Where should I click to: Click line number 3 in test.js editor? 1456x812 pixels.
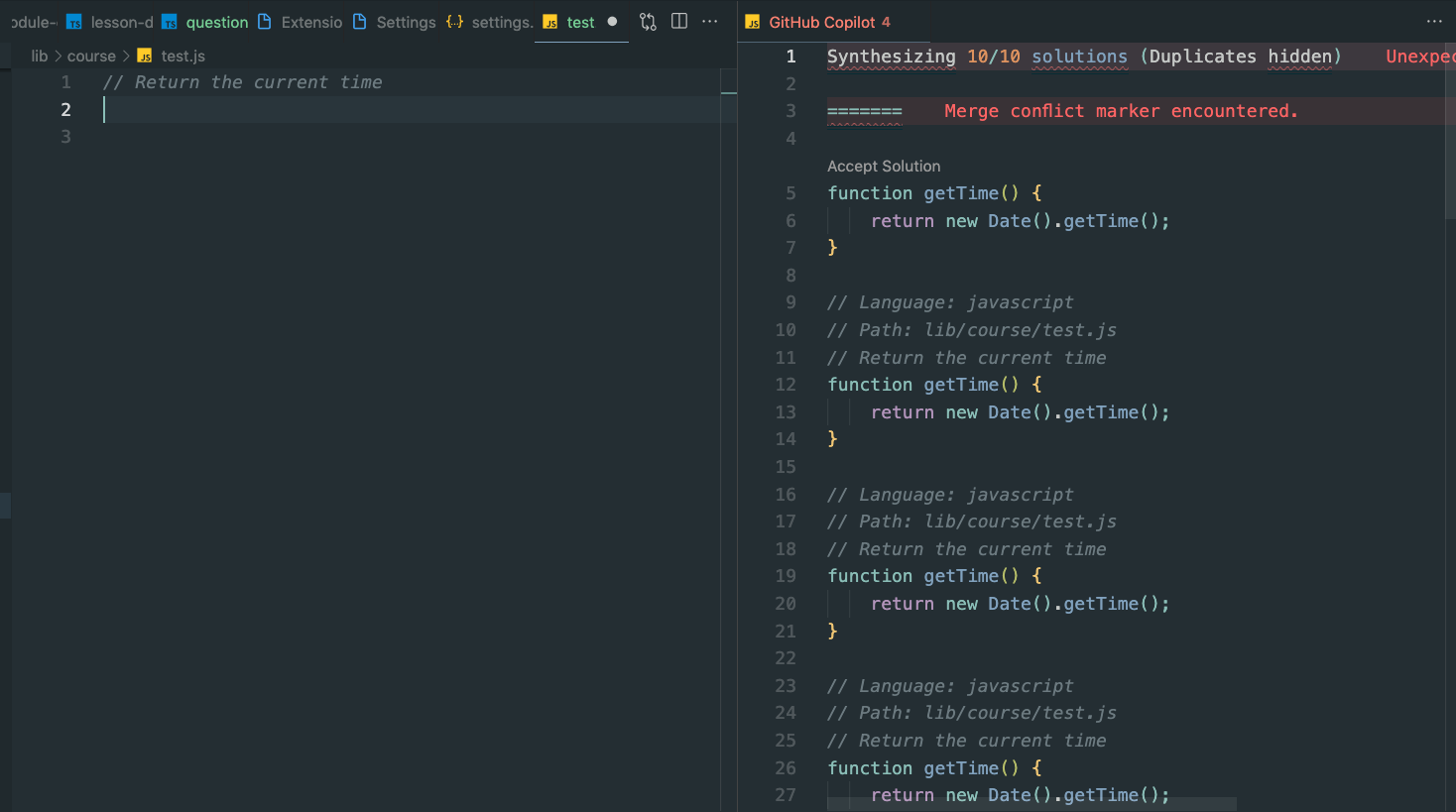[65, 137]
